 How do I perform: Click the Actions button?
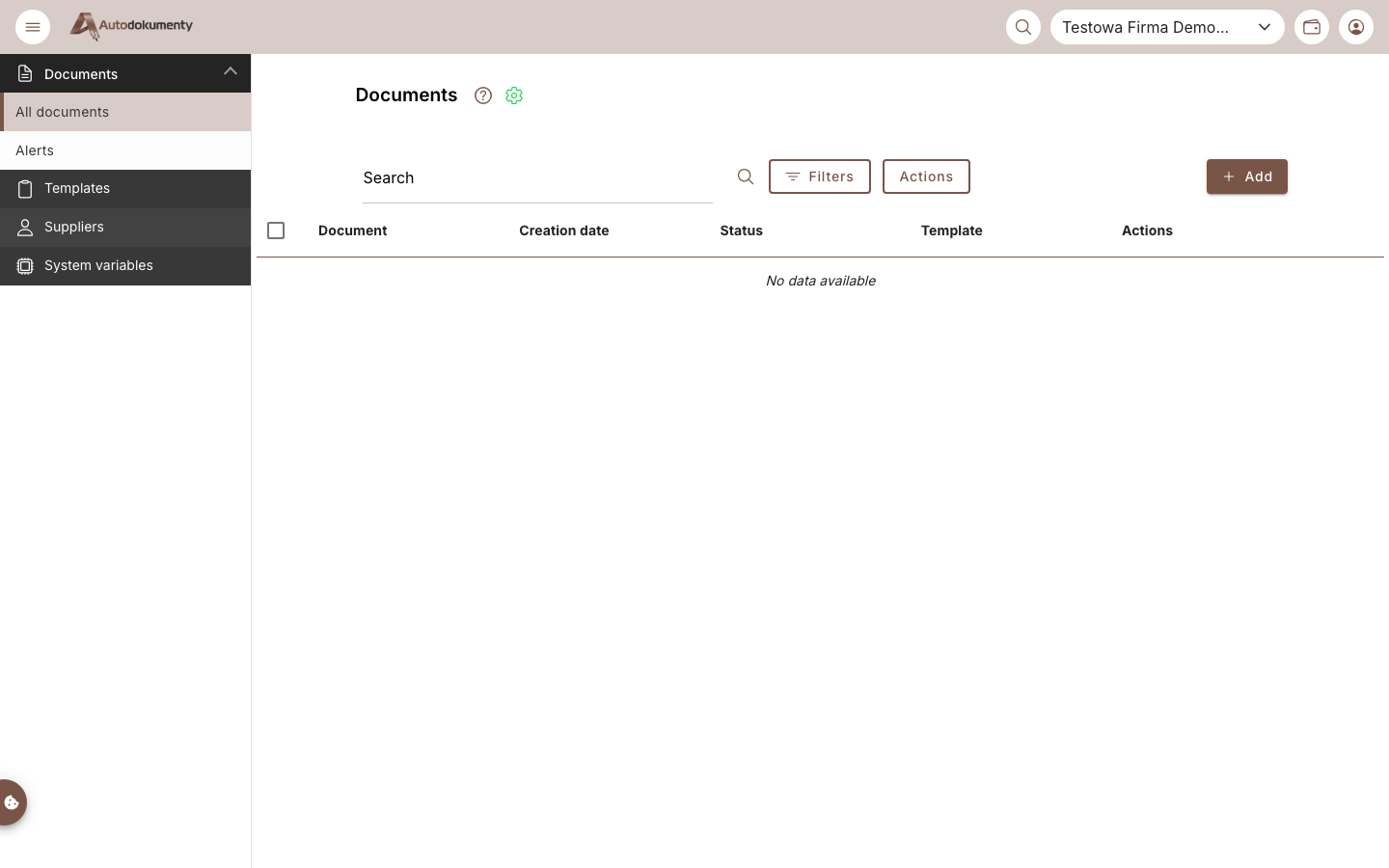click(x=926, y=176)
